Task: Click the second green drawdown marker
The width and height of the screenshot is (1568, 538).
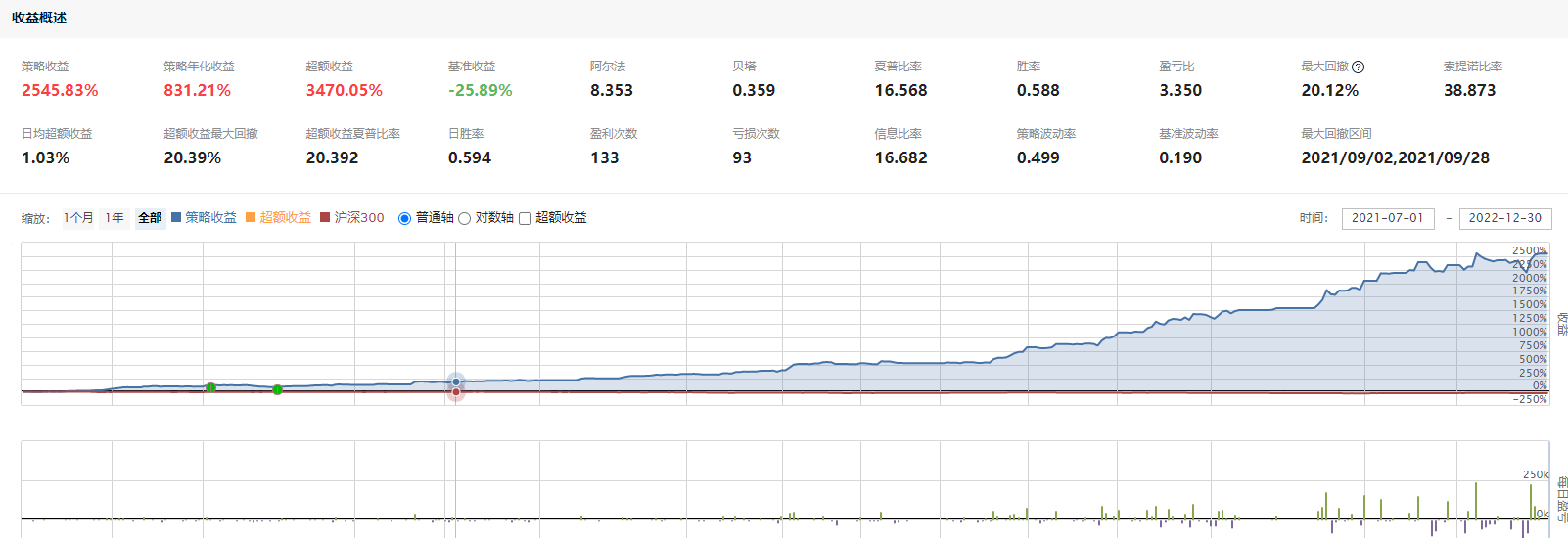Action: 277,390
